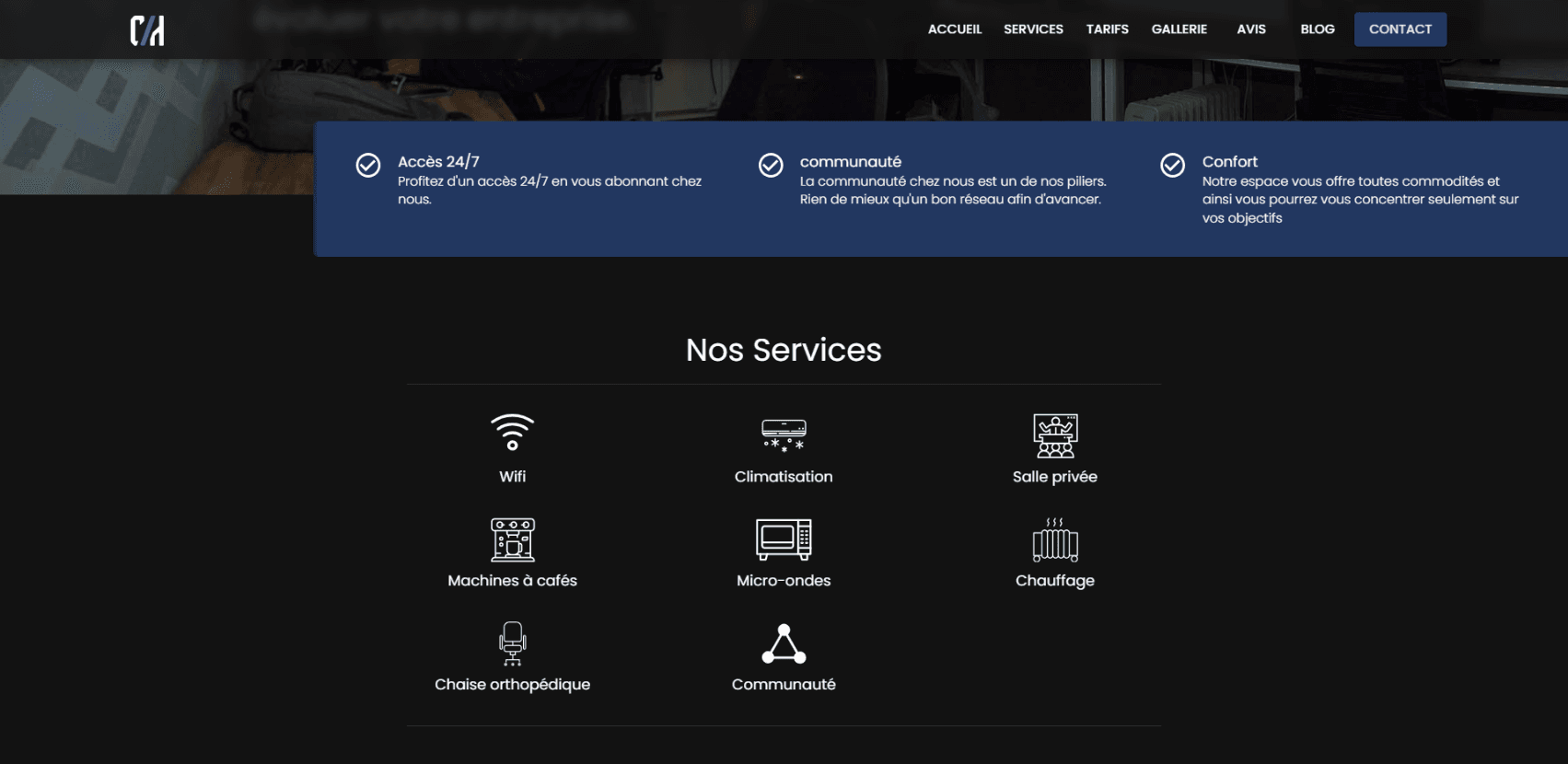
Task: Click the 'Accès 24/7' feature title
Action: click(x=438, y=161)
